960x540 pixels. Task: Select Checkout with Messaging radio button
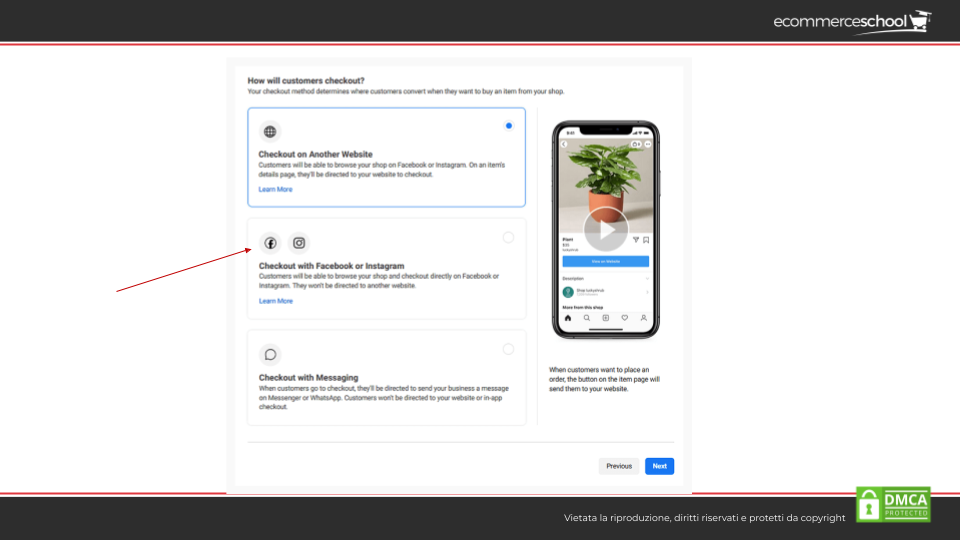509,349
